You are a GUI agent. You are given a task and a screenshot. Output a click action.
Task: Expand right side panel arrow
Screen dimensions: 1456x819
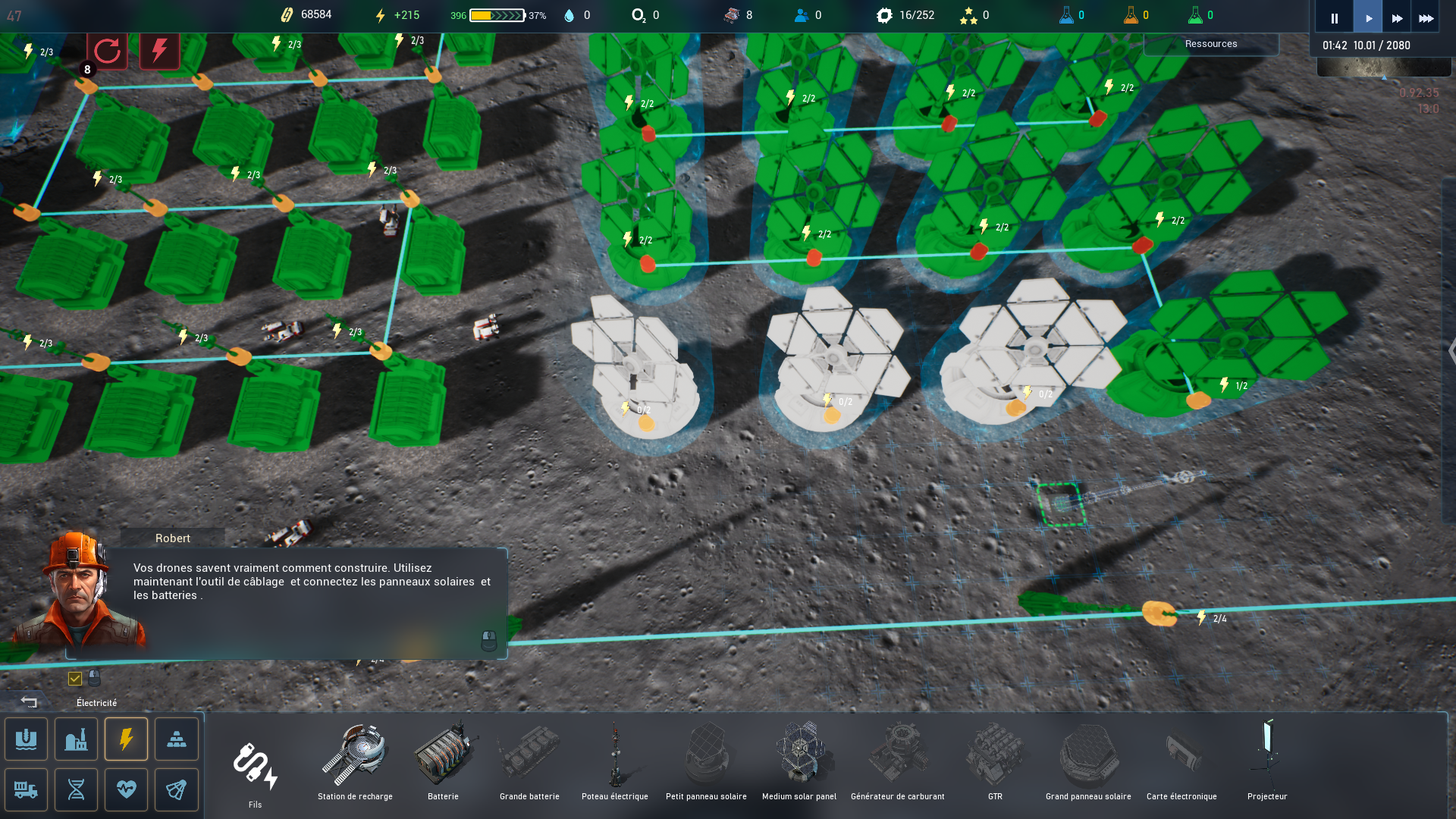coord(1451,351)
